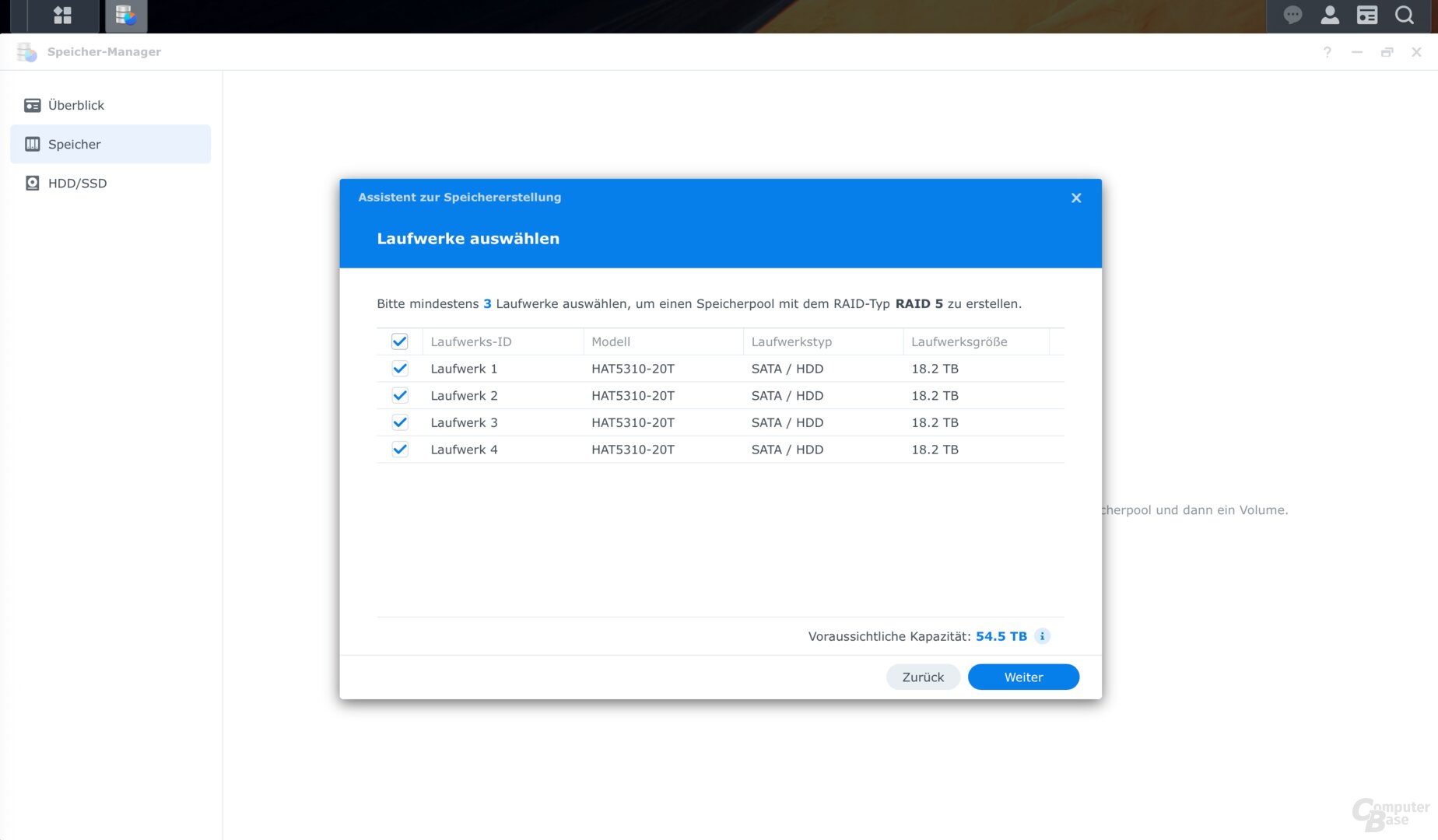Open the HDD/SSD section

(110, 183)
